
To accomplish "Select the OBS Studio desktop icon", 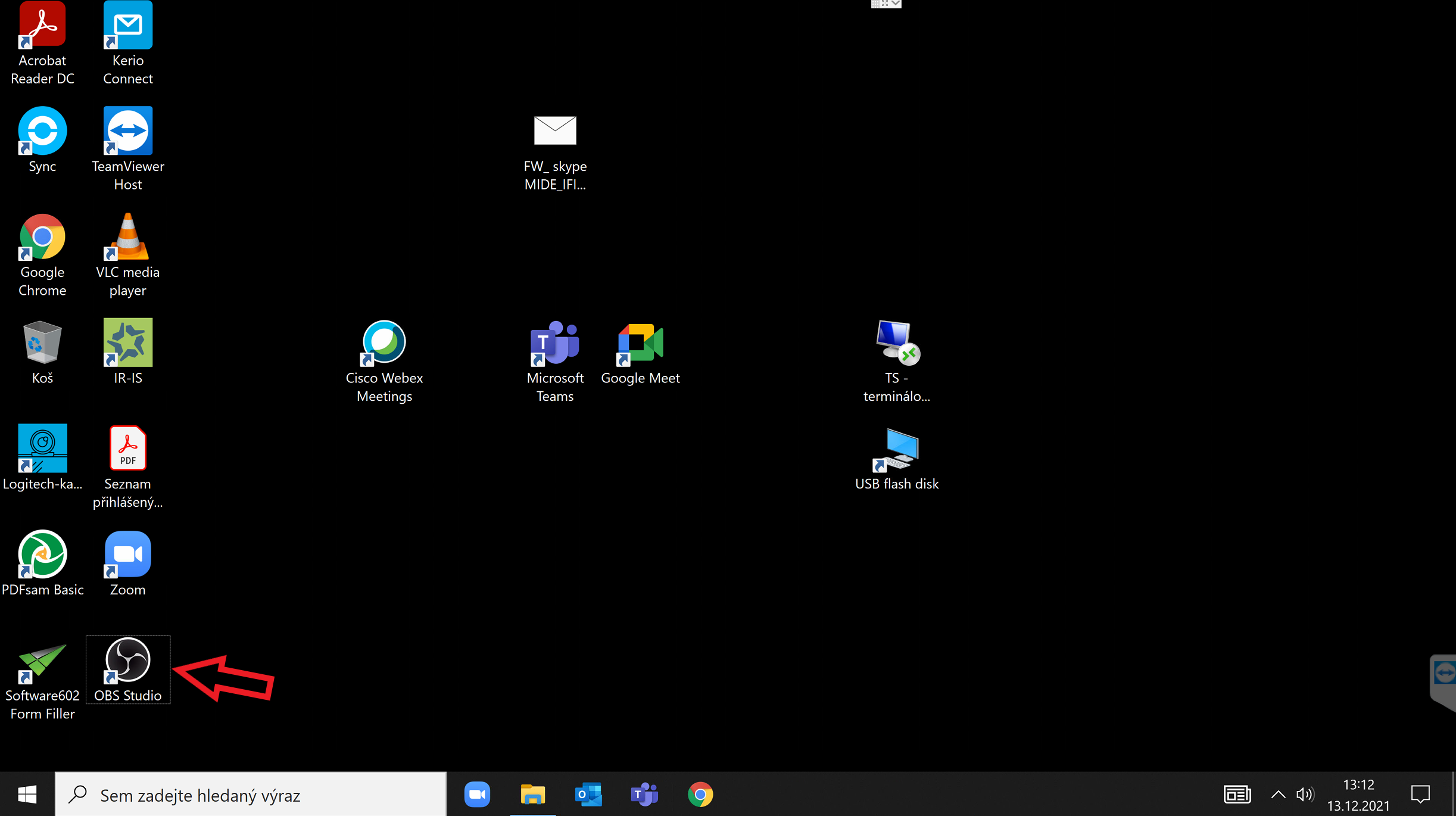I will [128, 669].
